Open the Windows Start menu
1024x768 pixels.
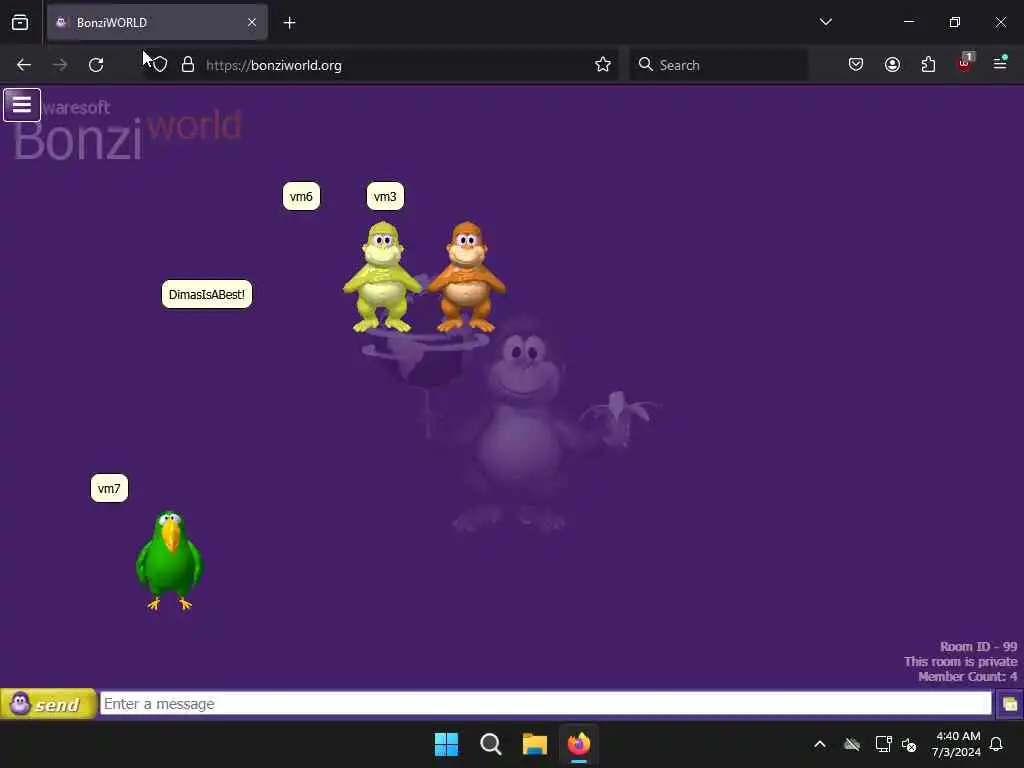[447, 744]
